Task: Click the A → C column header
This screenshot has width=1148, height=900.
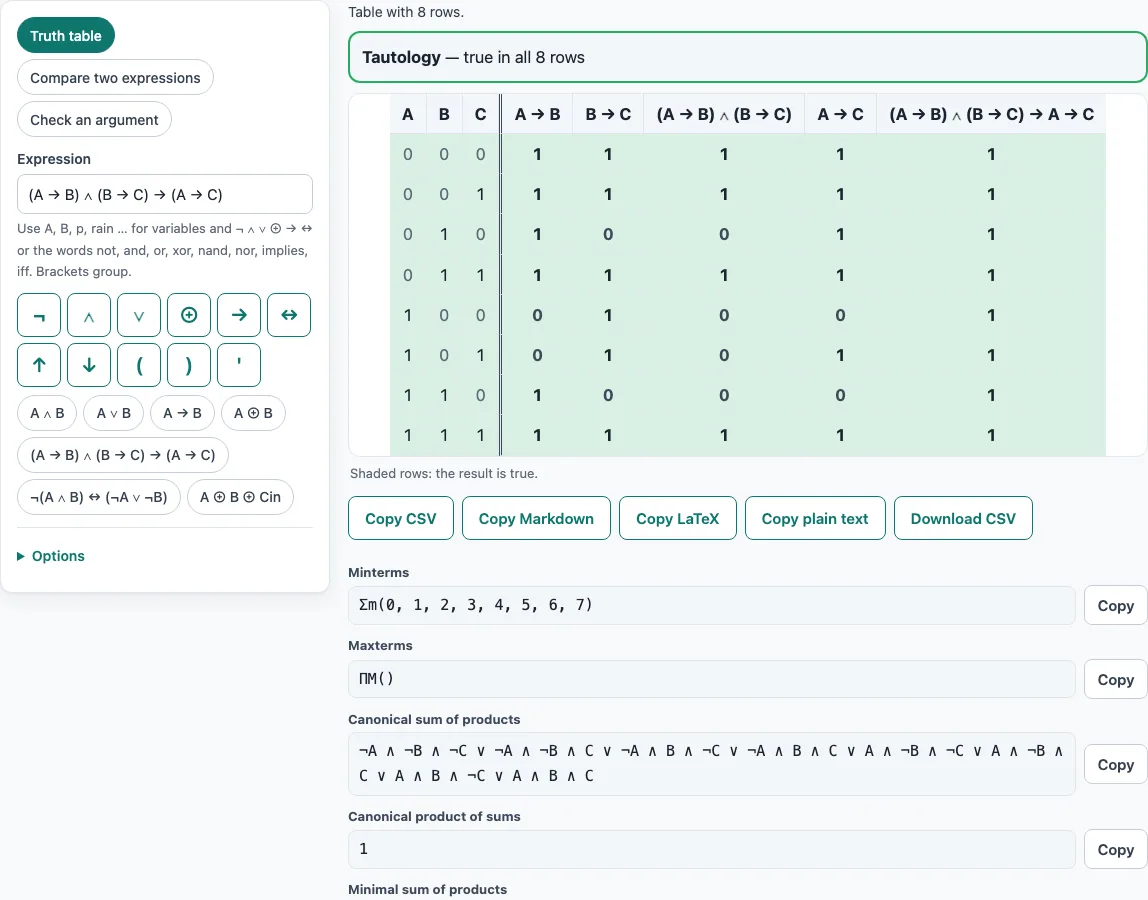Action: pos(840,114)
